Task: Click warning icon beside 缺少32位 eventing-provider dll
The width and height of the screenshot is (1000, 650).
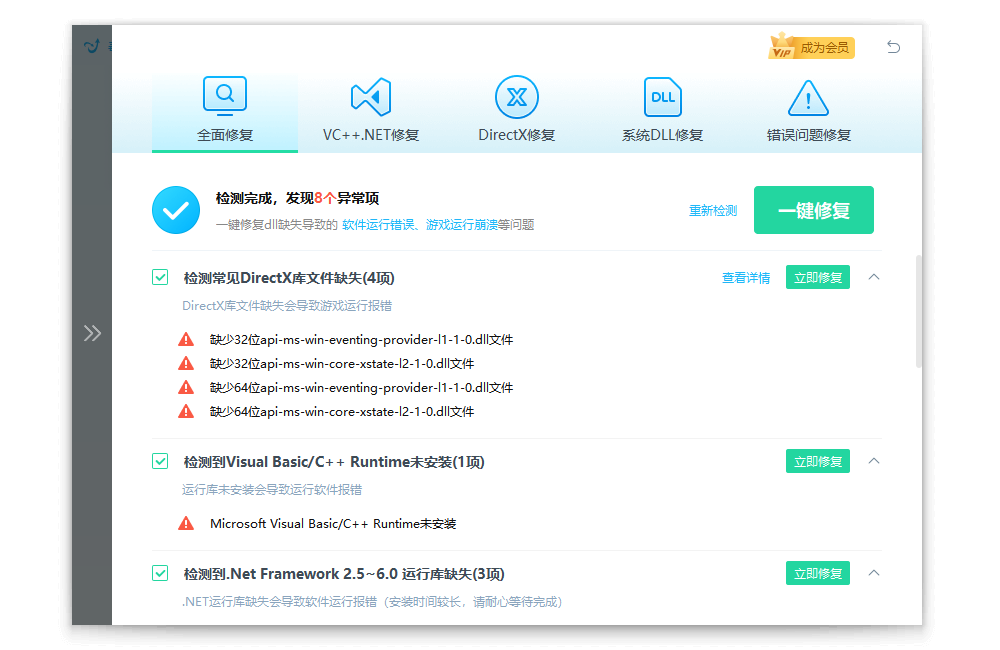Action: coord(186,339)
